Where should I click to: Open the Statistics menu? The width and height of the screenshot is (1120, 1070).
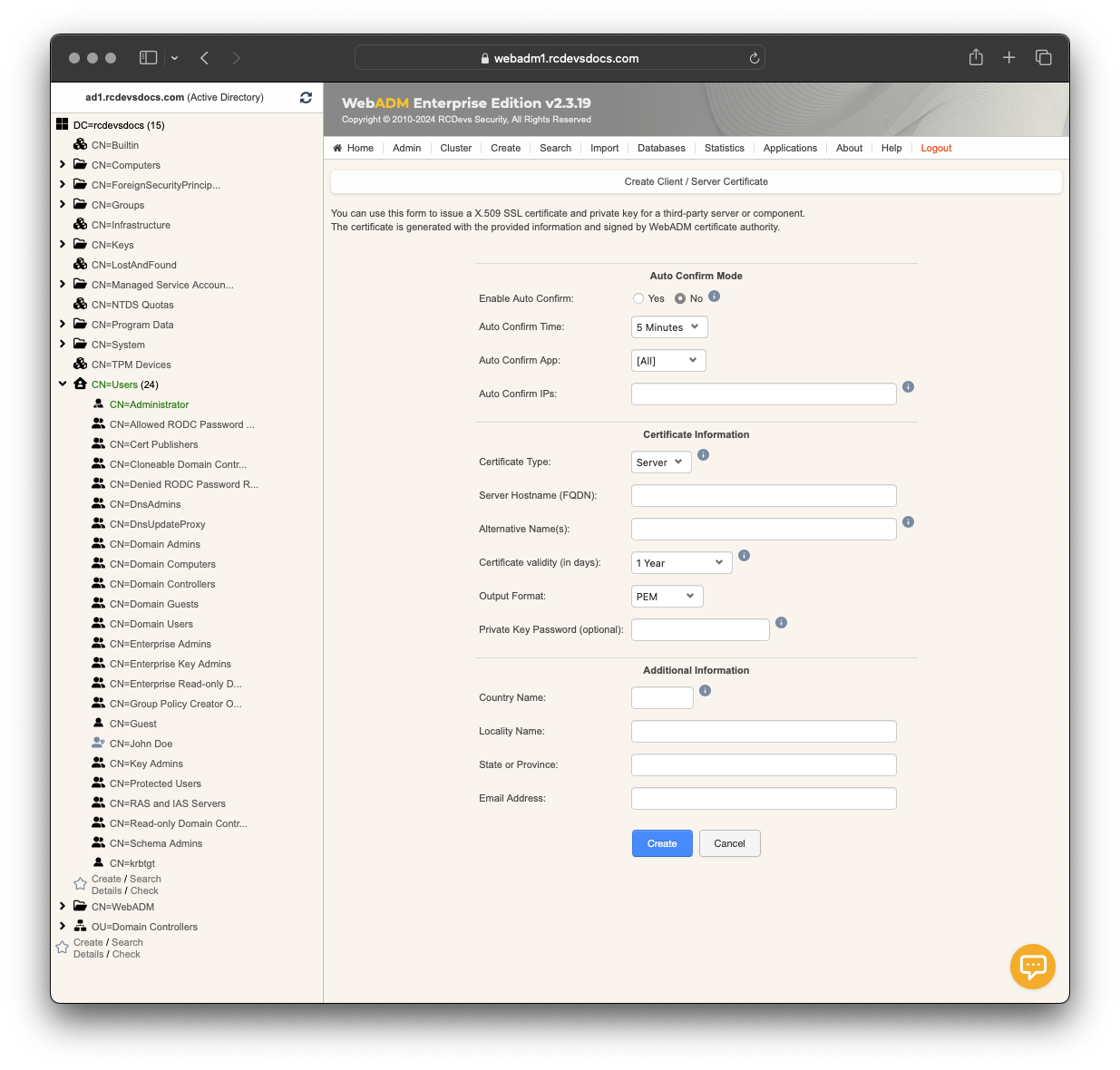pos(724,148)
